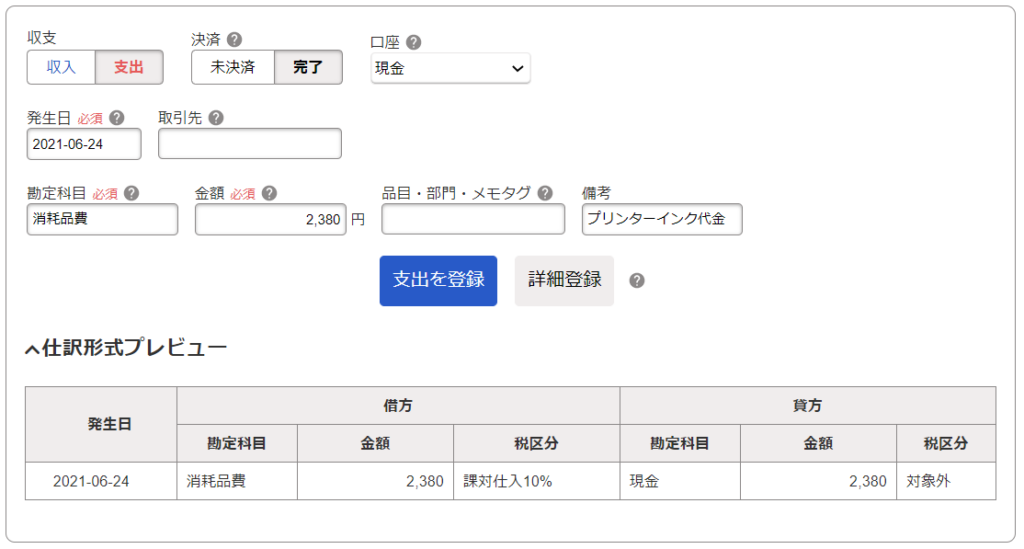The width and height of the screenshot is (1024, 549).
Task: Show help for 取引先 field
Action: tap(216, 118)
